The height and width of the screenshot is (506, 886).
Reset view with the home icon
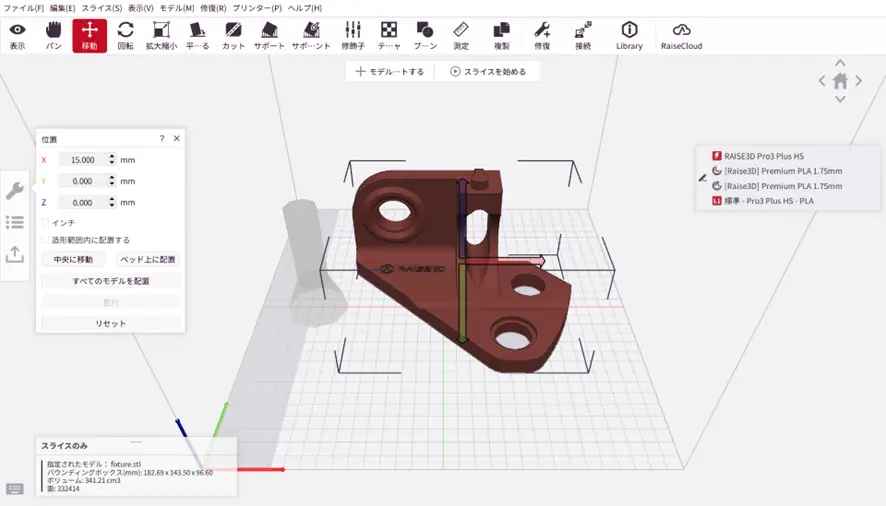pos(840,81)
